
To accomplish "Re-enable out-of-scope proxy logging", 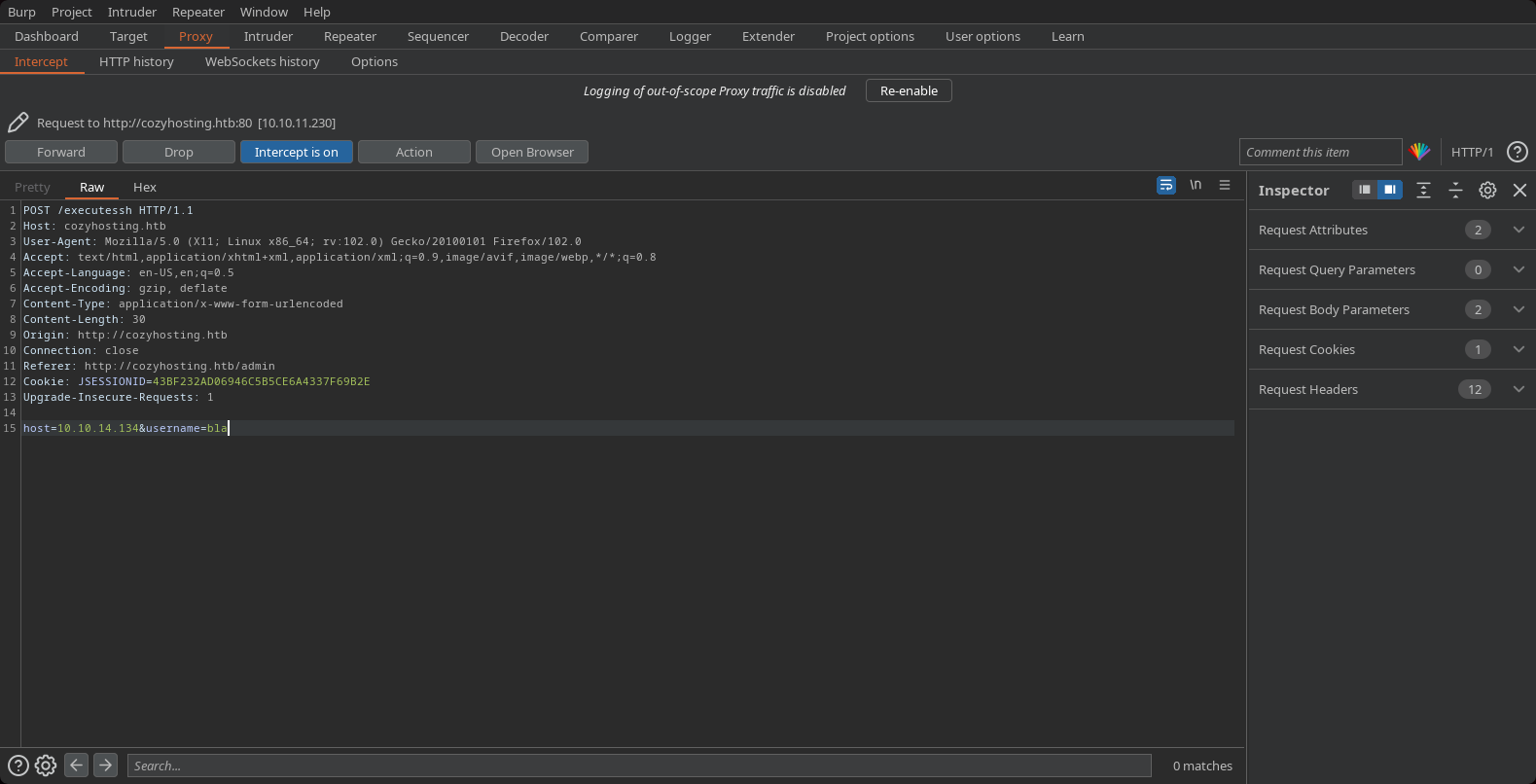I will pos(909,90).
